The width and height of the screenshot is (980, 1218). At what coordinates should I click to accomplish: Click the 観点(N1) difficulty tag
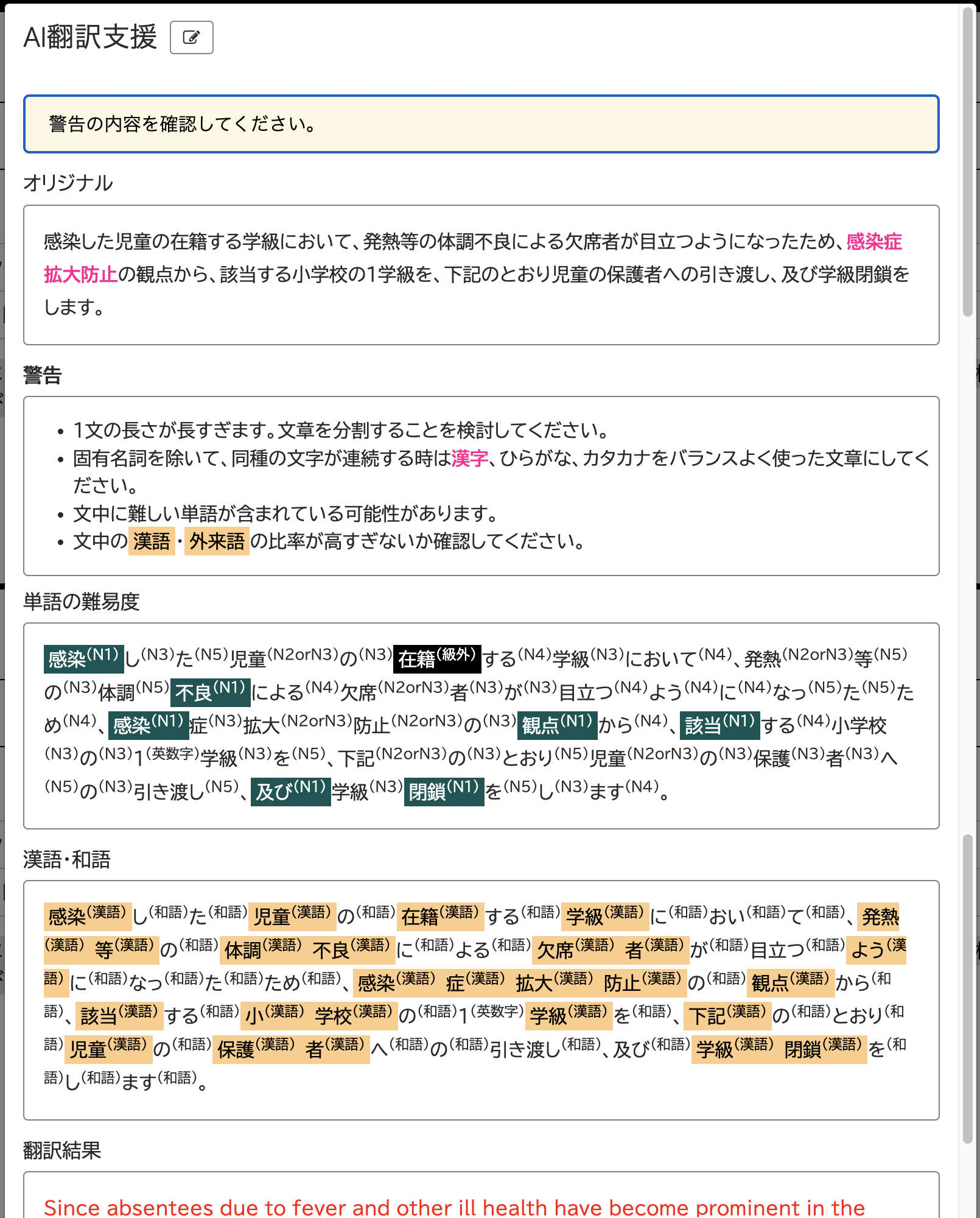click(x=557, y=725)
